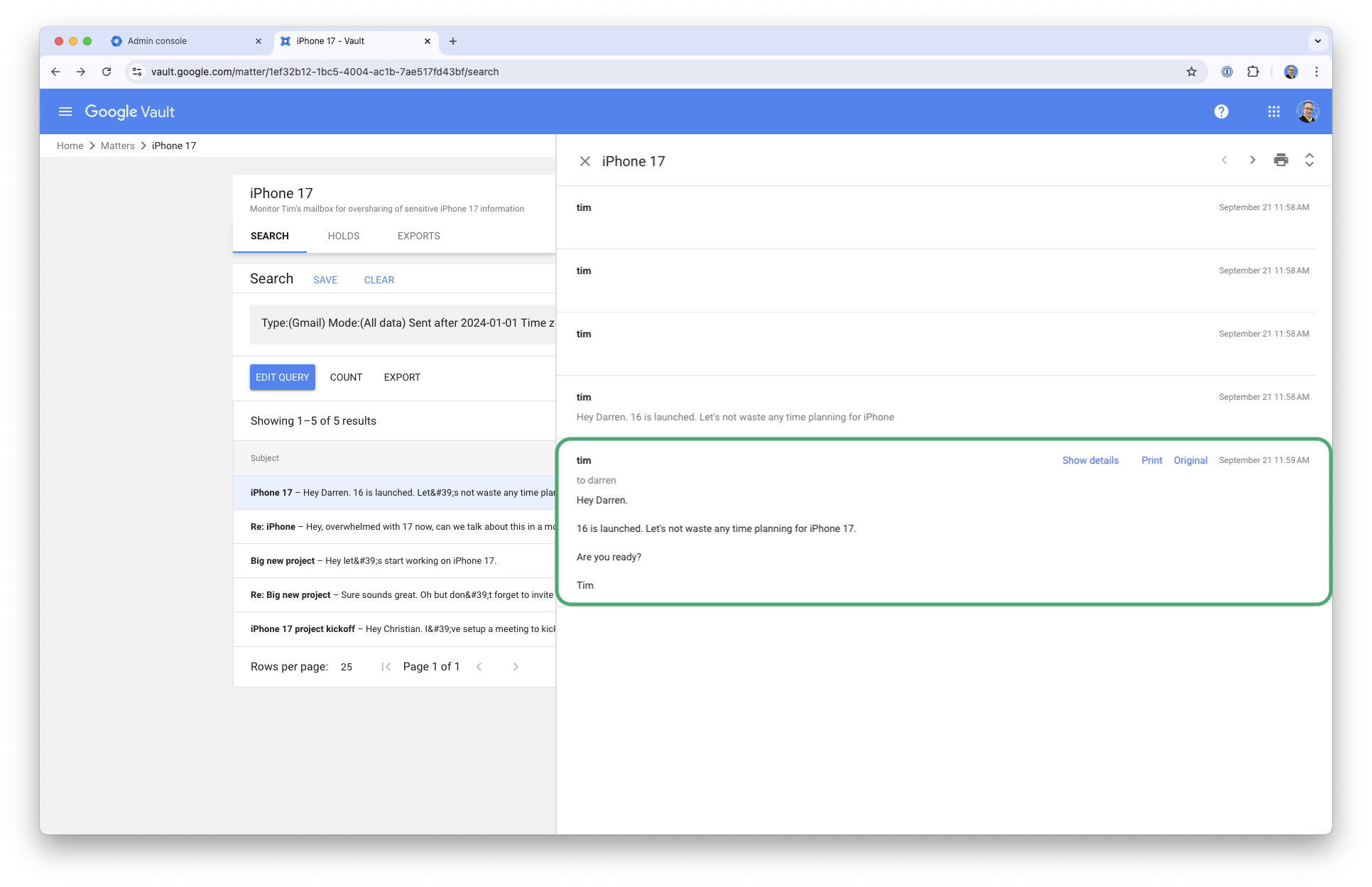Go to next message in preview panel
The image size is (1372, 887).
coord(1253,160)
